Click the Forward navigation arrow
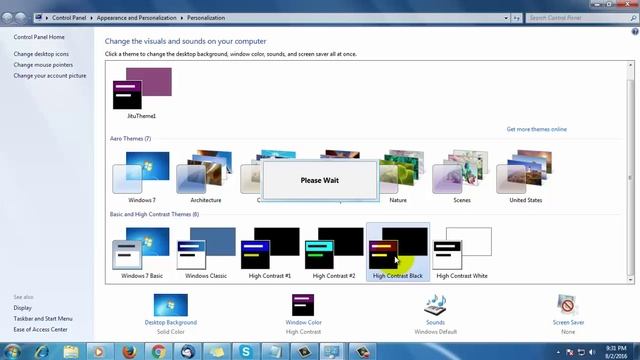The image size is (640, 360). click(20, 18)
